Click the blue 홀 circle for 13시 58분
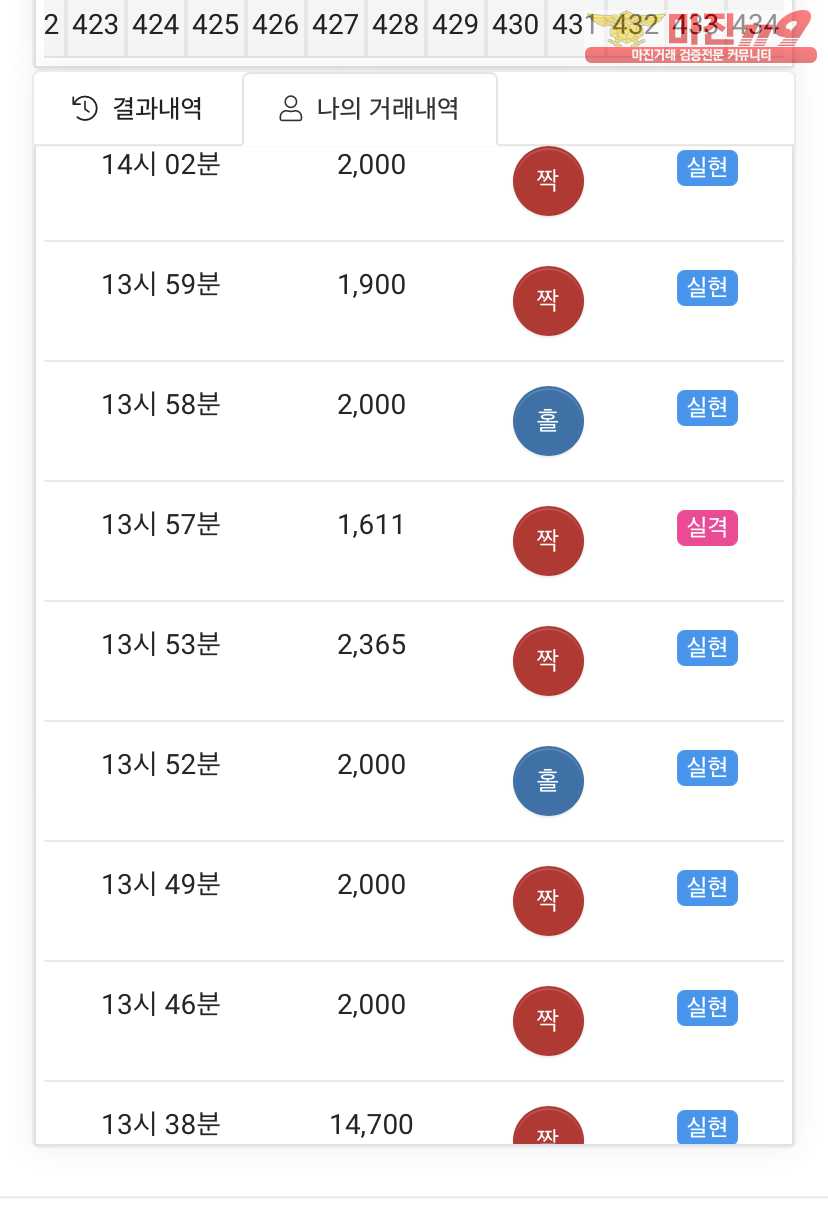 (547, 421)
